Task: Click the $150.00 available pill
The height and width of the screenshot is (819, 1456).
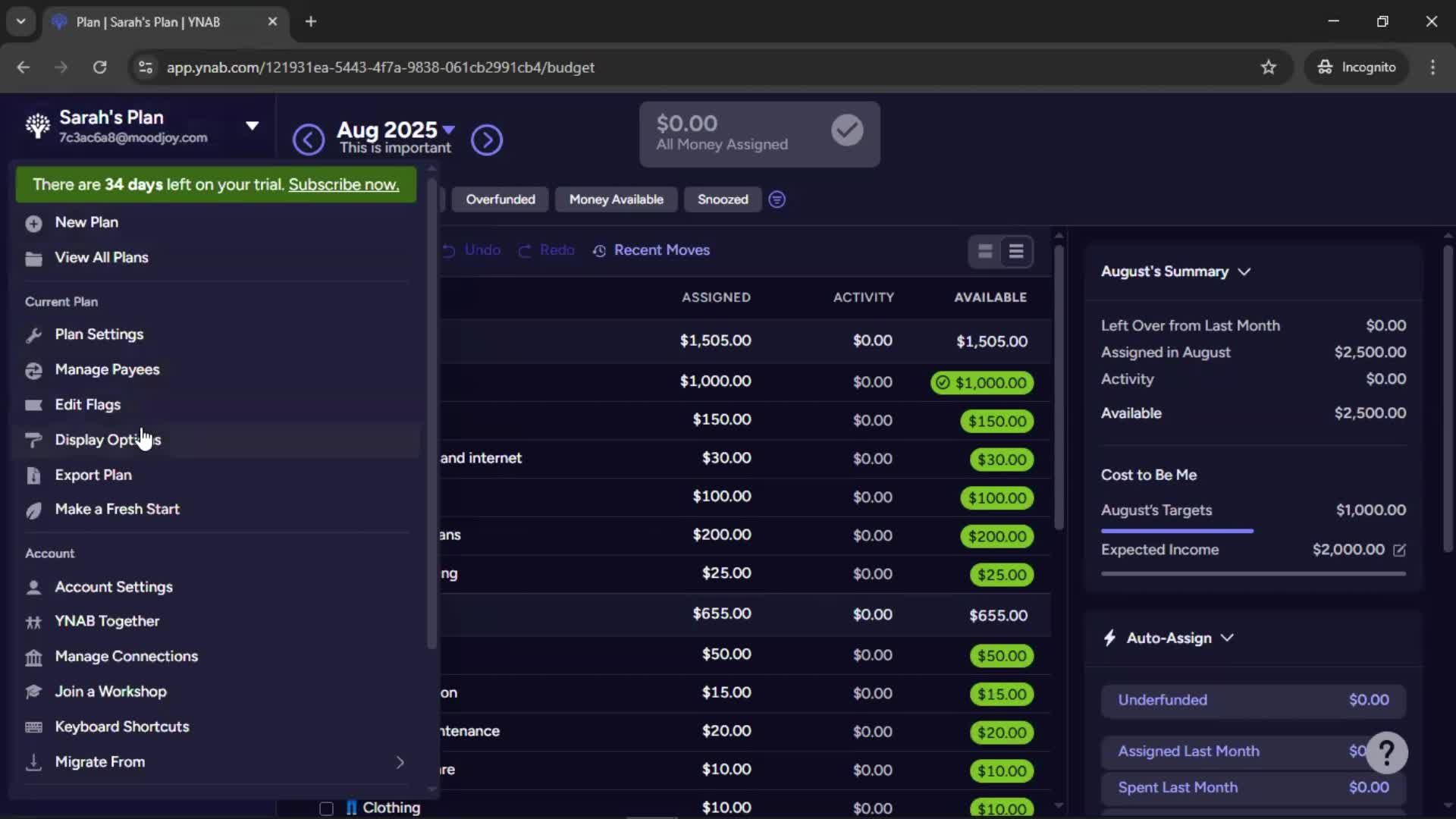Action: 997,422
